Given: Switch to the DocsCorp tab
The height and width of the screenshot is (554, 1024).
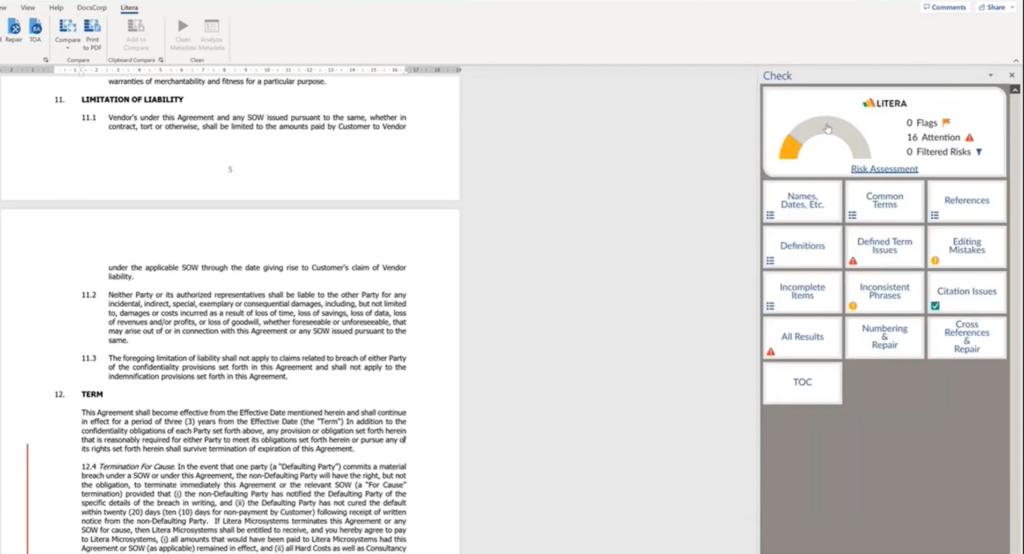Looking at the screenshot, I should [91, 7].
